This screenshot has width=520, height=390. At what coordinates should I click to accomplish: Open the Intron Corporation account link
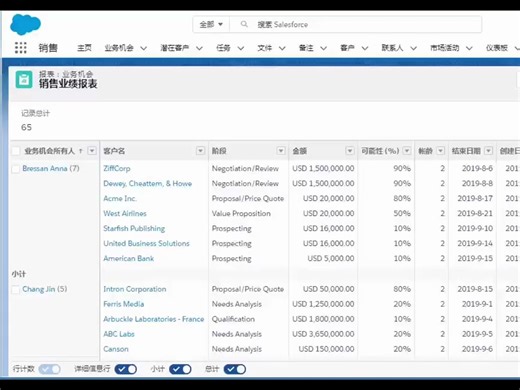135,289
